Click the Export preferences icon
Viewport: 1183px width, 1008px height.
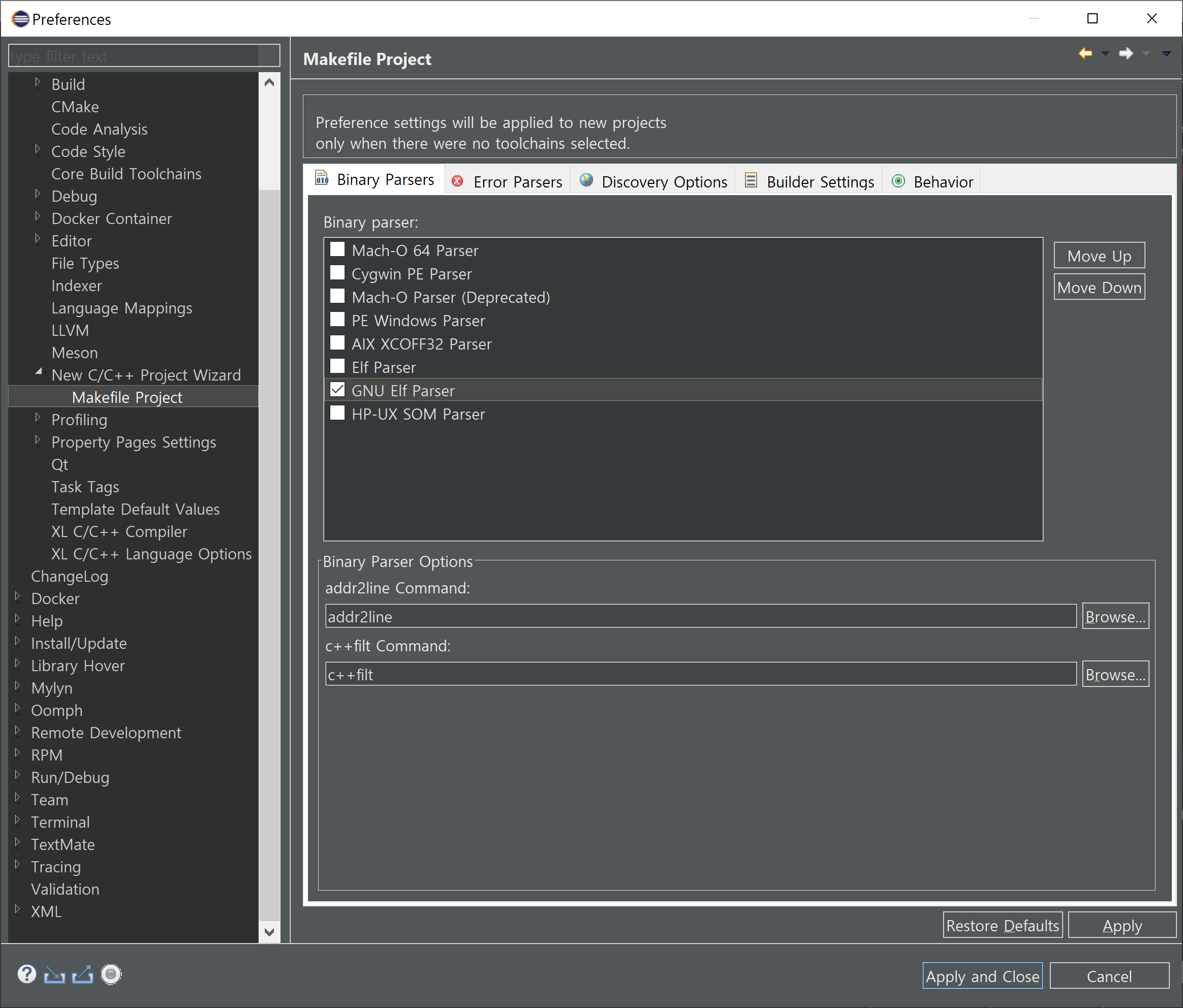point(83,974)
